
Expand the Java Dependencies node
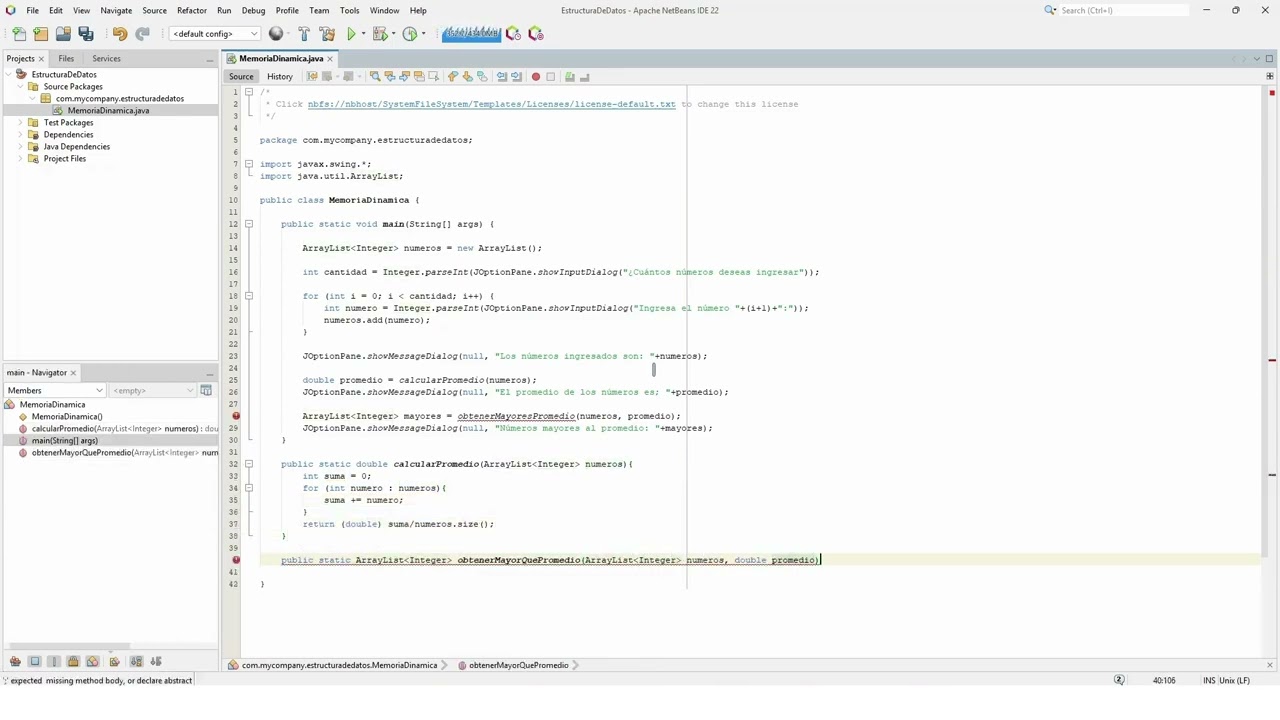click(20, 147)
